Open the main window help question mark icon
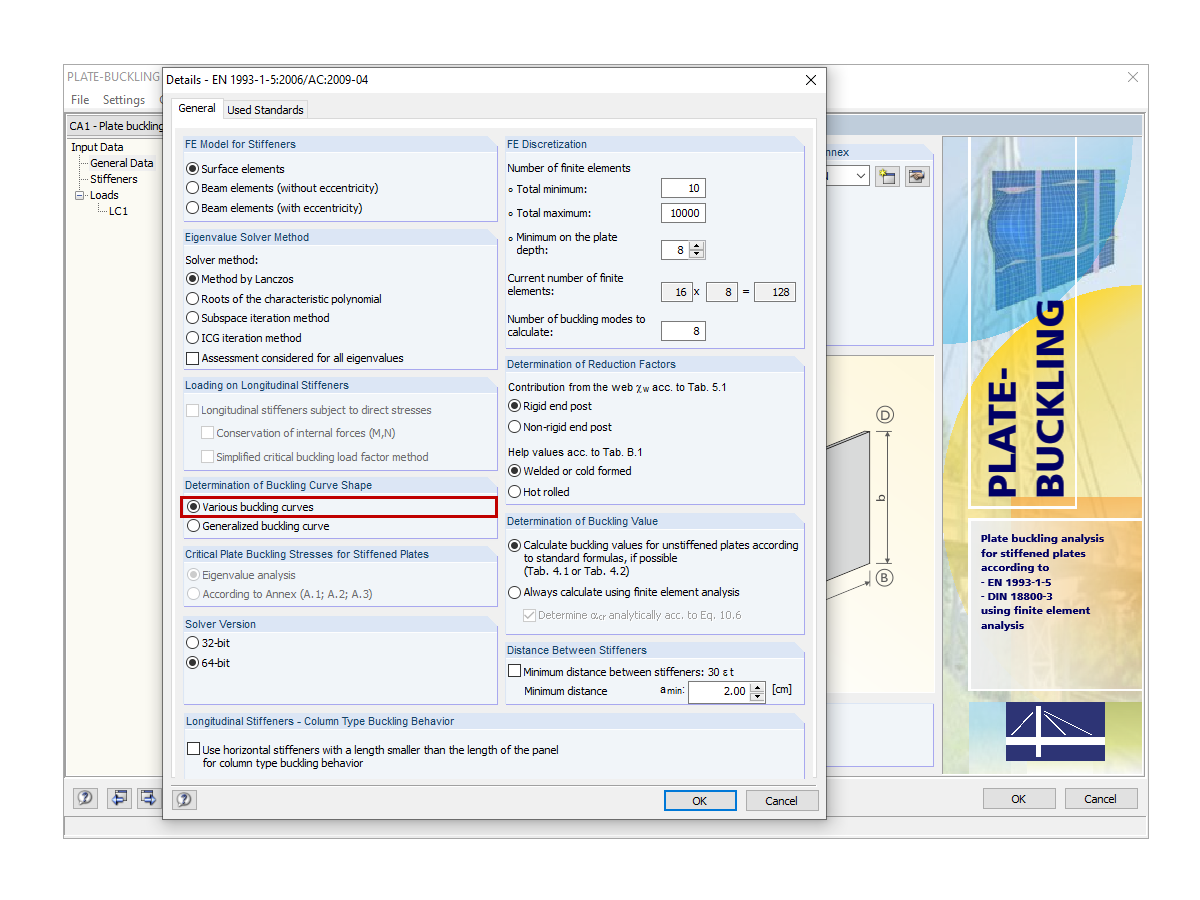 pyautogui.click(x=85, y=798)
